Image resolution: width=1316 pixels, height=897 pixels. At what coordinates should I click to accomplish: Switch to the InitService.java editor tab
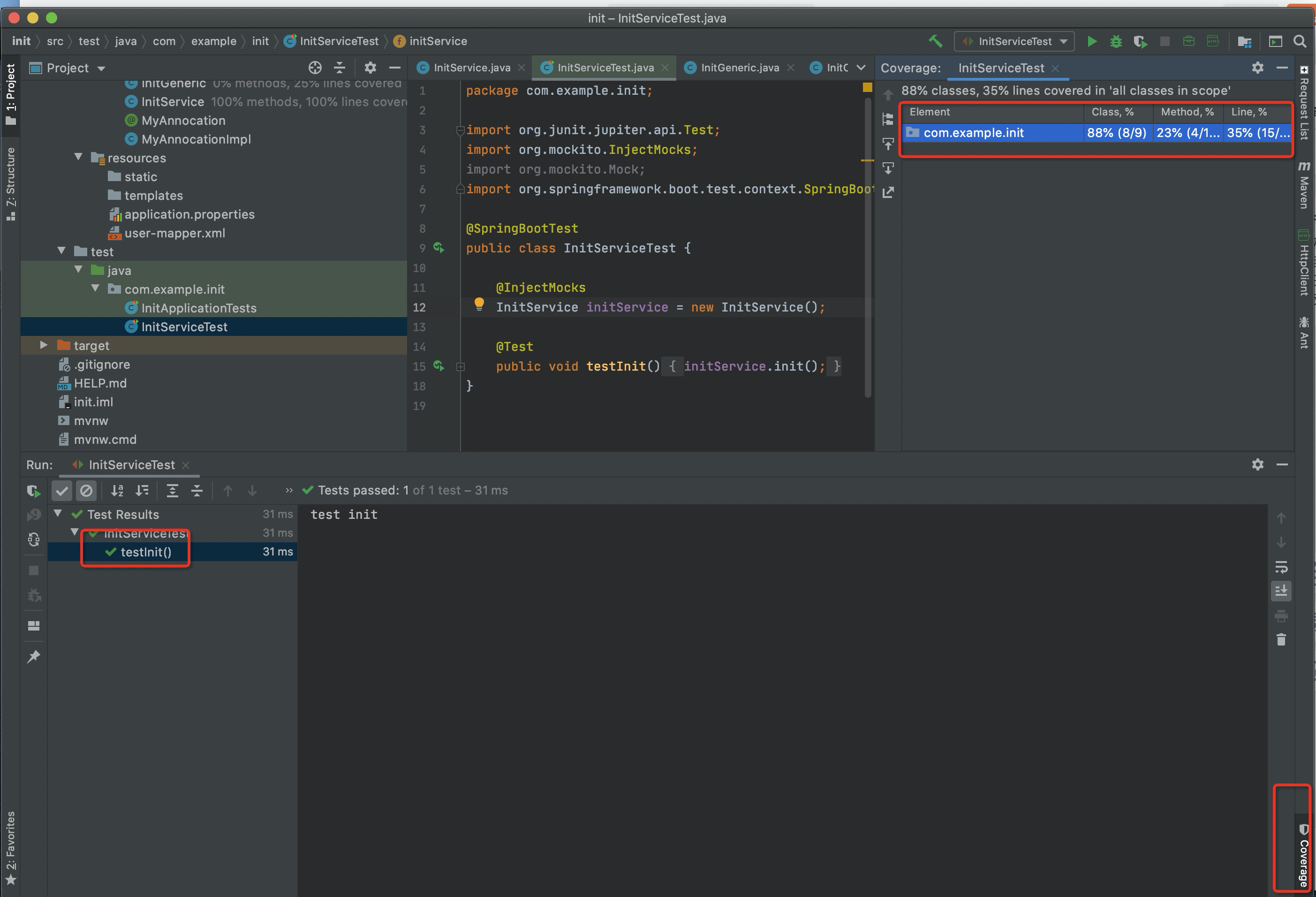coord(471,68)
